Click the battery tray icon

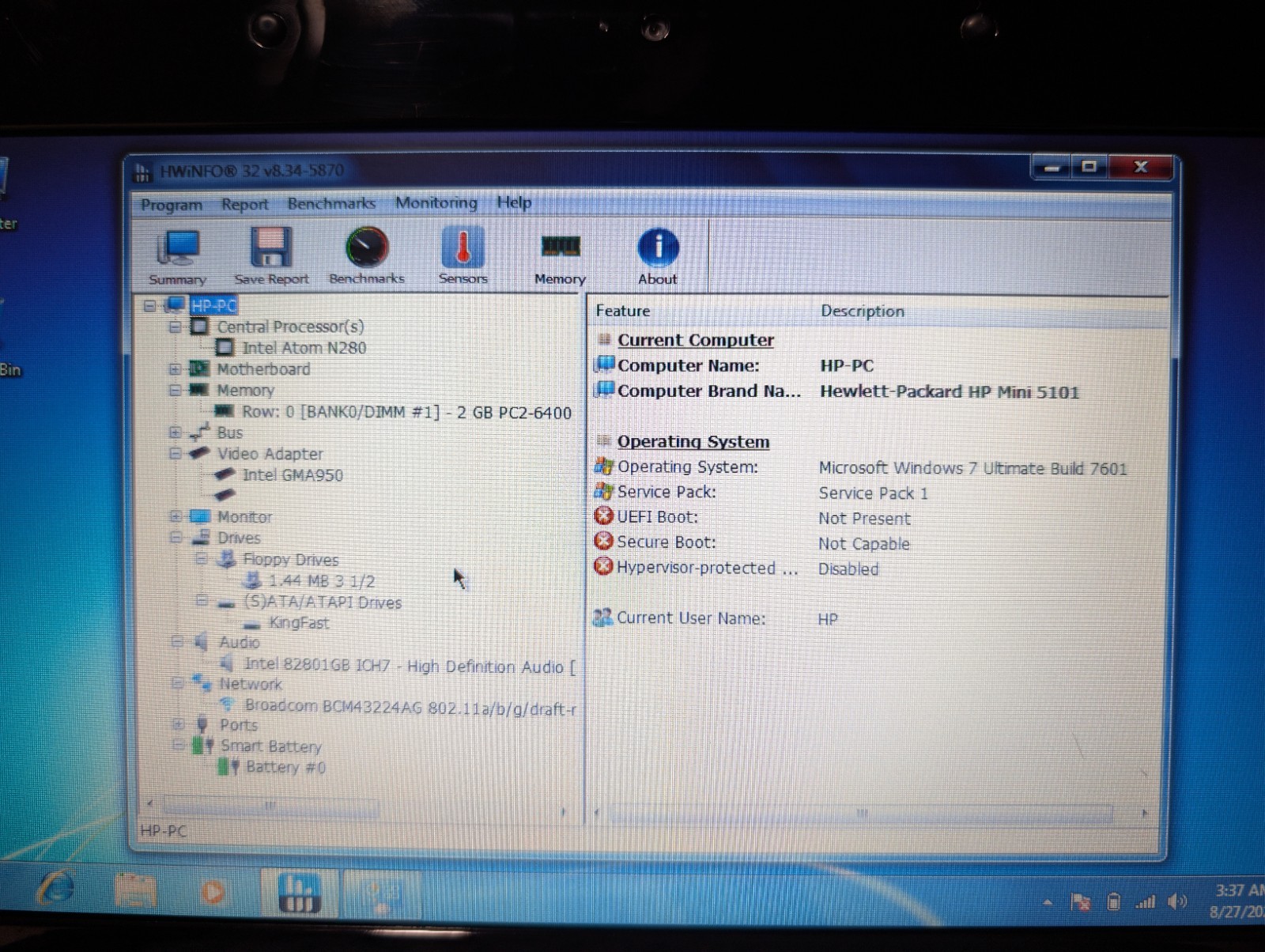point(1113,902)
